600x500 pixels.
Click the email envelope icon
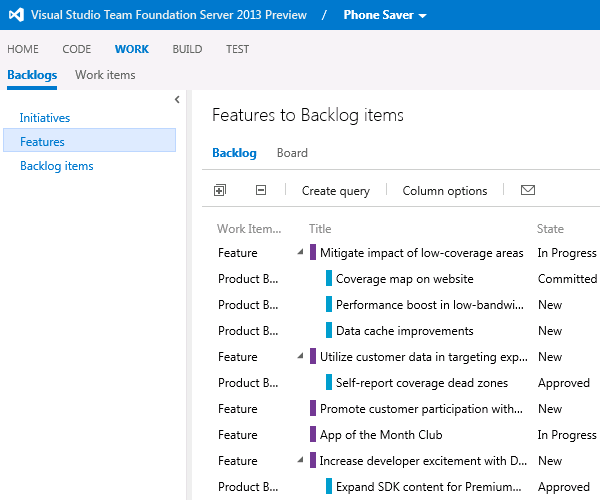(x=528, y=190)
